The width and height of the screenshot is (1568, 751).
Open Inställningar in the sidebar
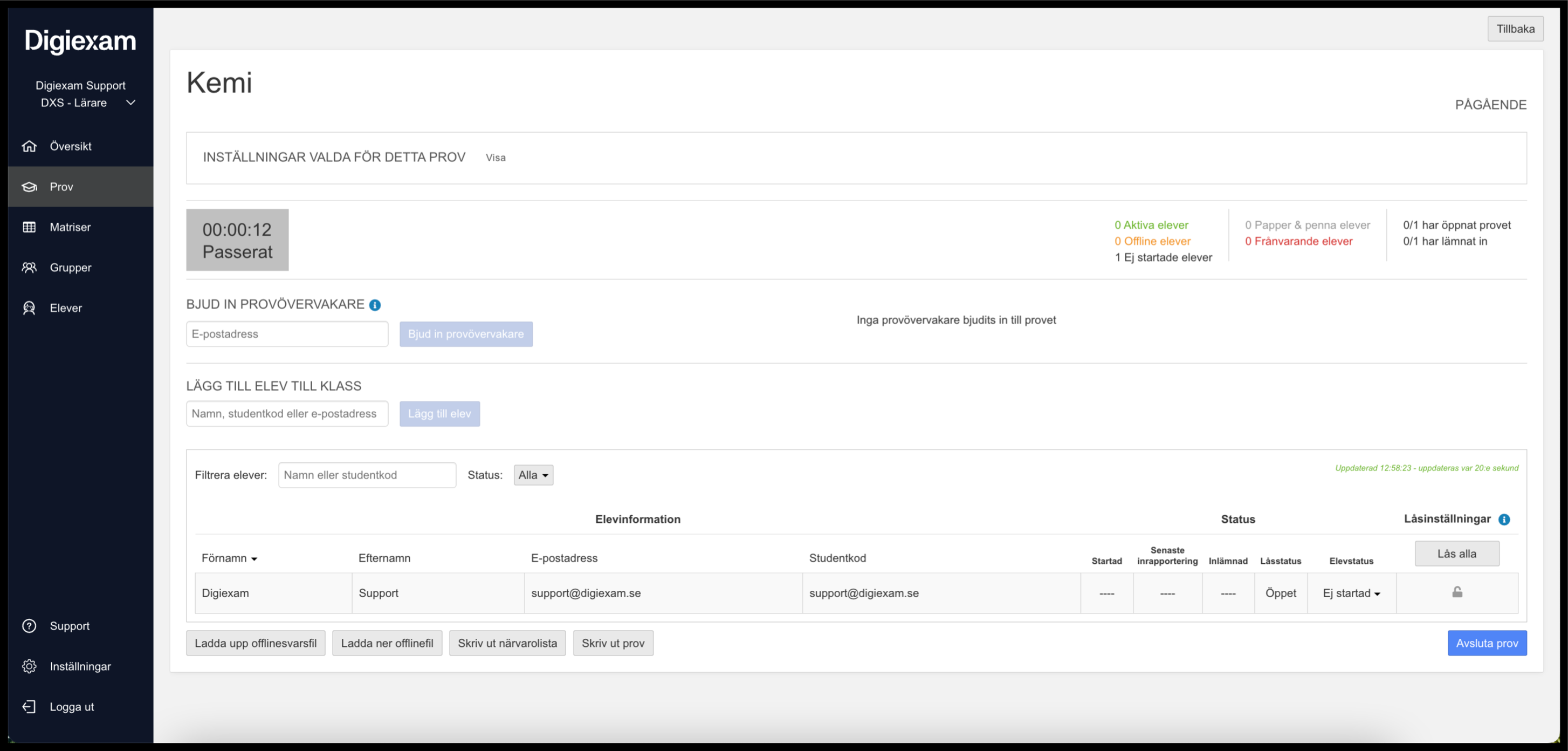point(80,666)
